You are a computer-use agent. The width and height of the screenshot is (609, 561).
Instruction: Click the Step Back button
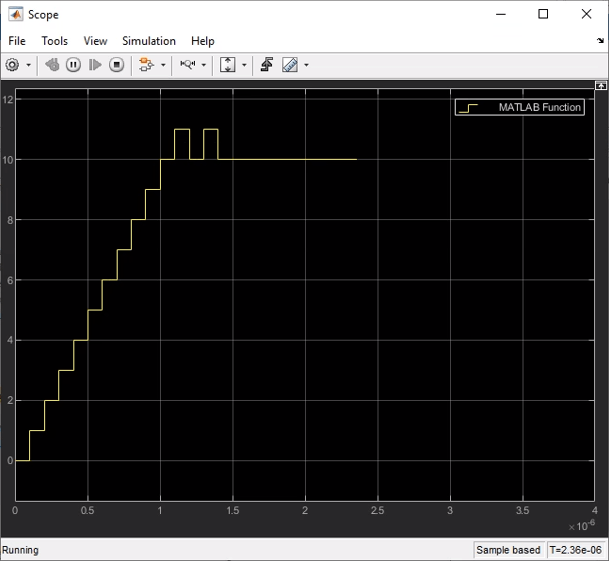pyautogui.click(x=52, y=65)
